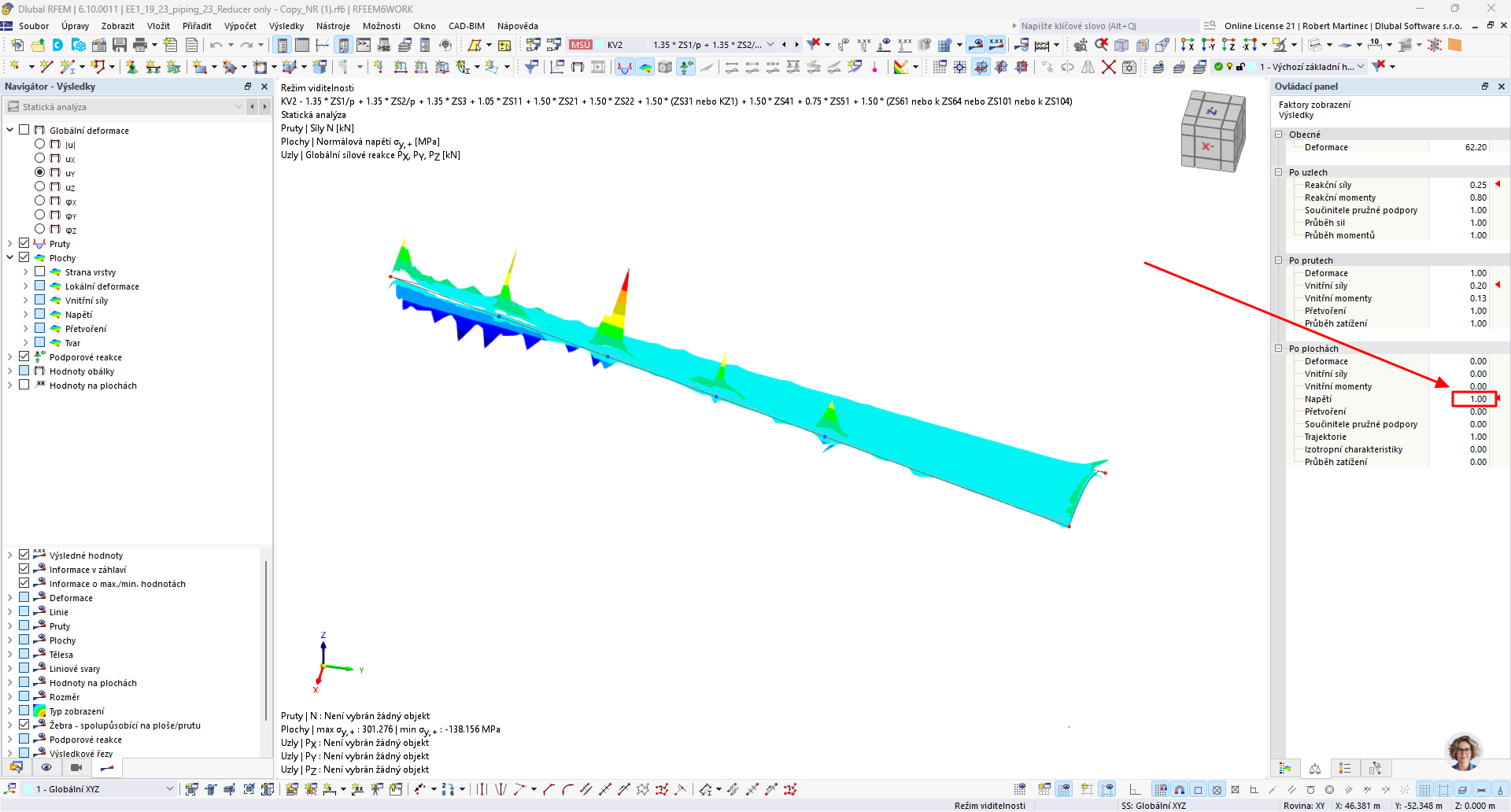
Task: Open the load combination KV2 dropdown
Action: click(x=770, y=45)
